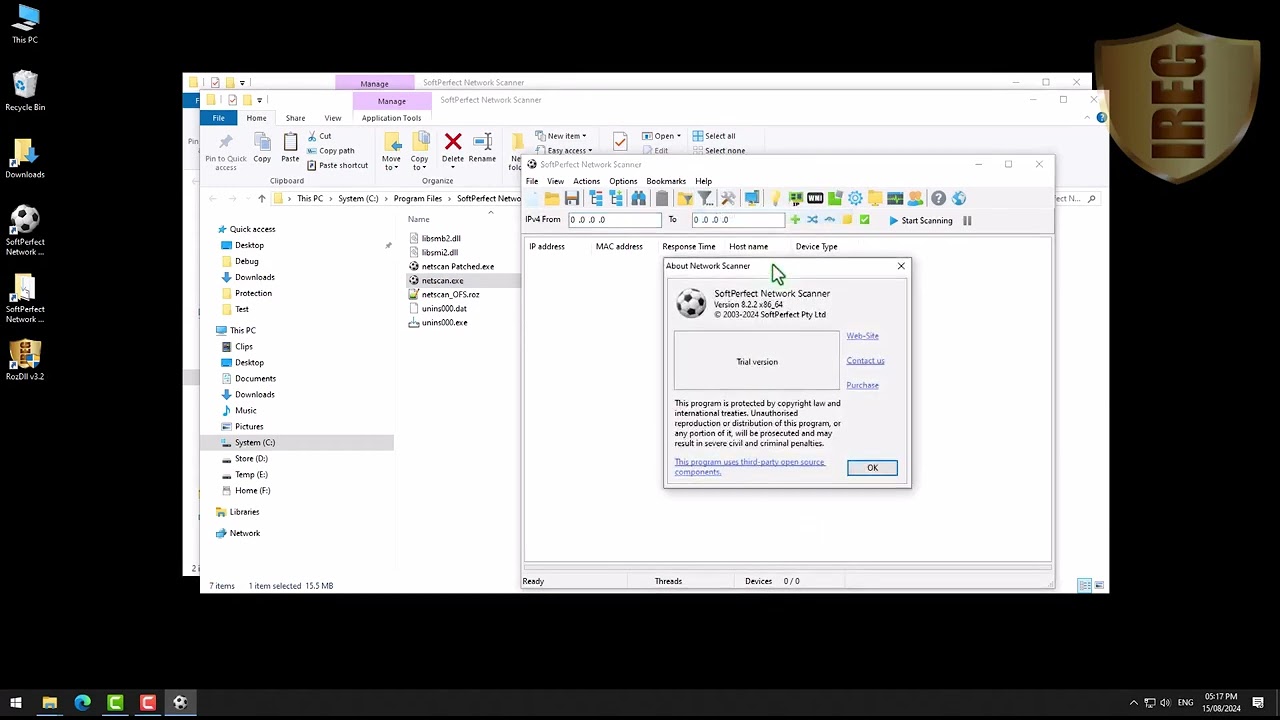Image resolution: width=1280 pixels, height=720 pixels.
Task: Click the To IP address field
Action: click(x=738, y=220)
